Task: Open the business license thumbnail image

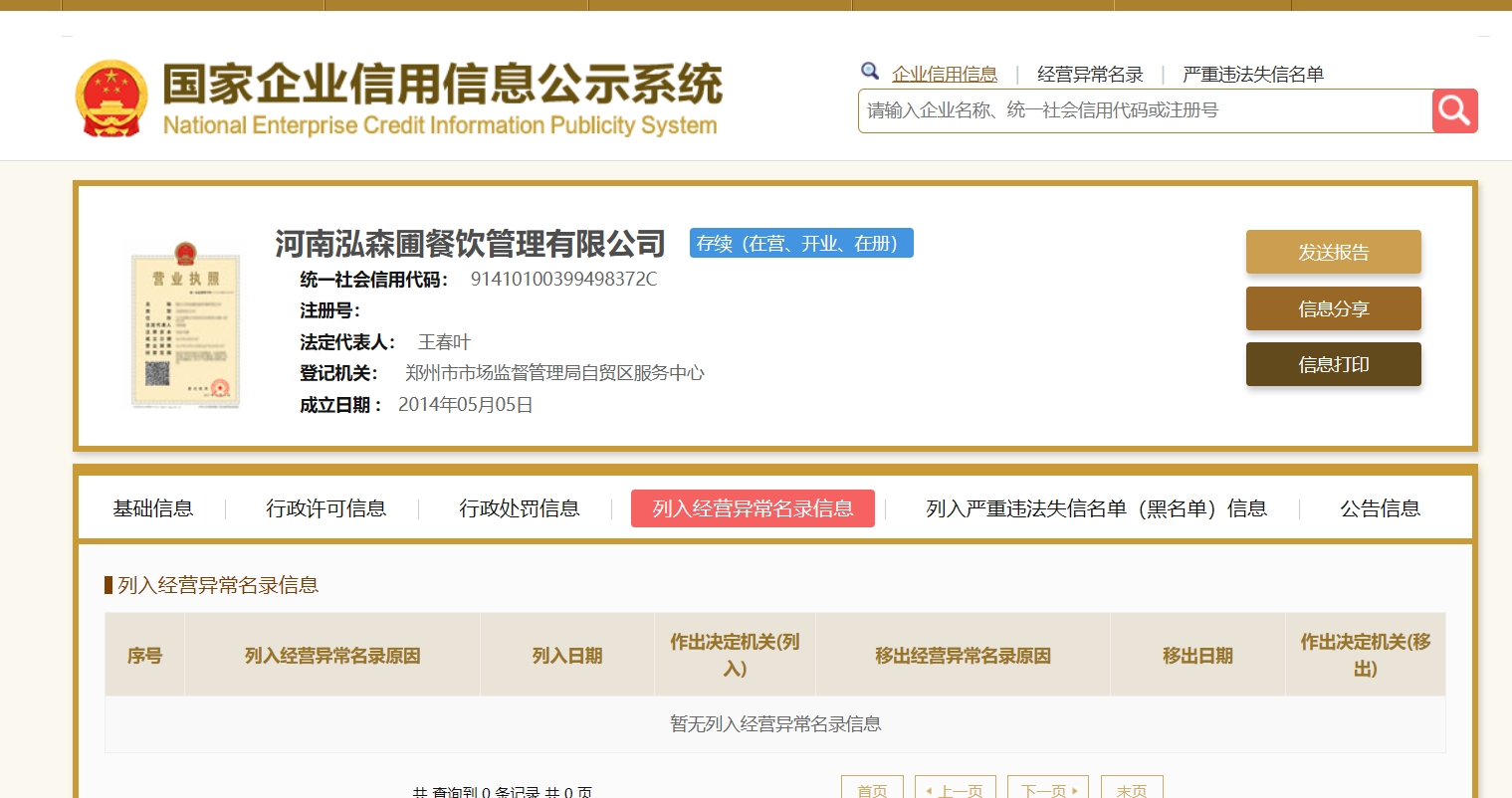Action: 186,323
